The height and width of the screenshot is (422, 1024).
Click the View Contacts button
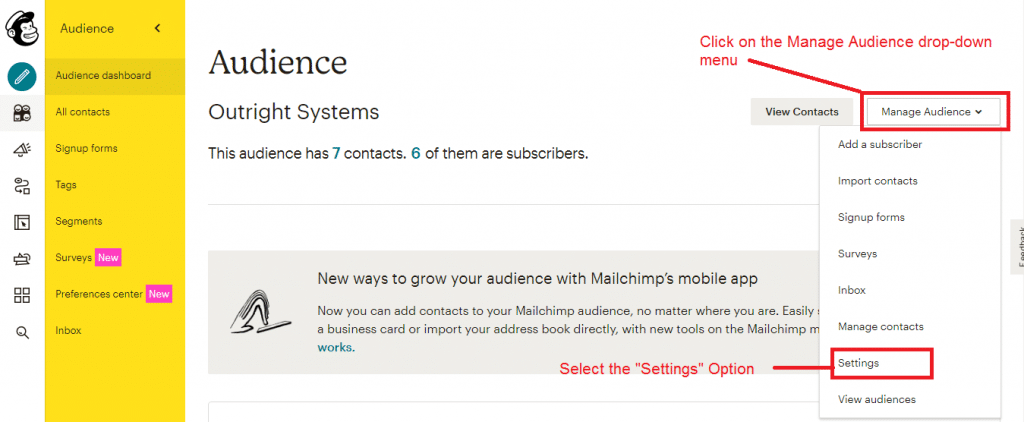click(x=801, y=112)
